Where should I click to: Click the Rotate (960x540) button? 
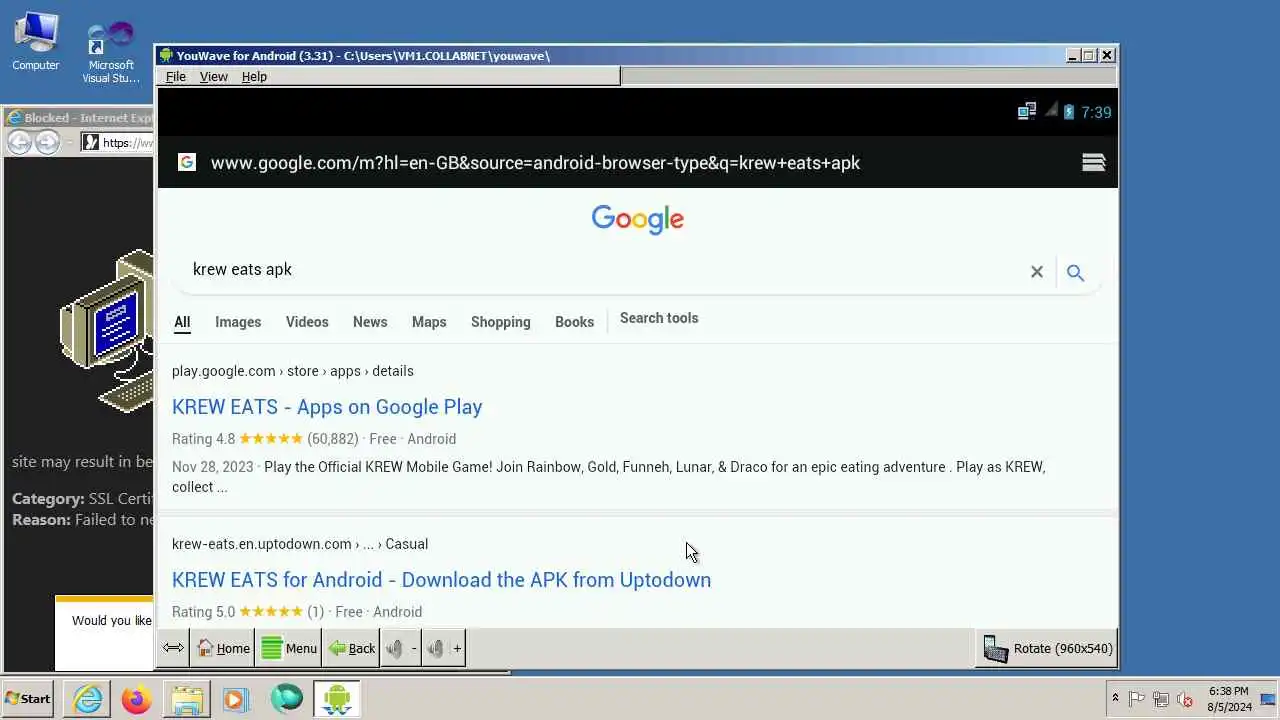1047,648
